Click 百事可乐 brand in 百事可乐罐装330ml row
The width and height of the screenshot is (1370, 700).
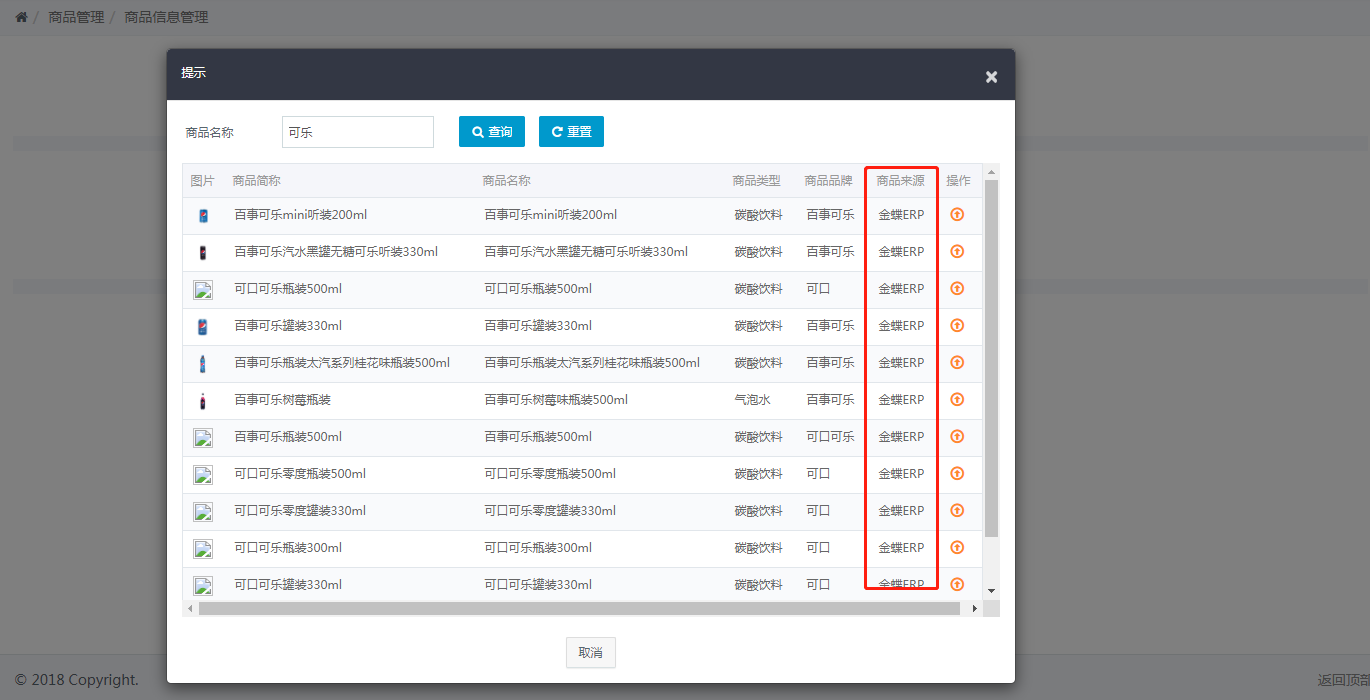coord(831,326)
